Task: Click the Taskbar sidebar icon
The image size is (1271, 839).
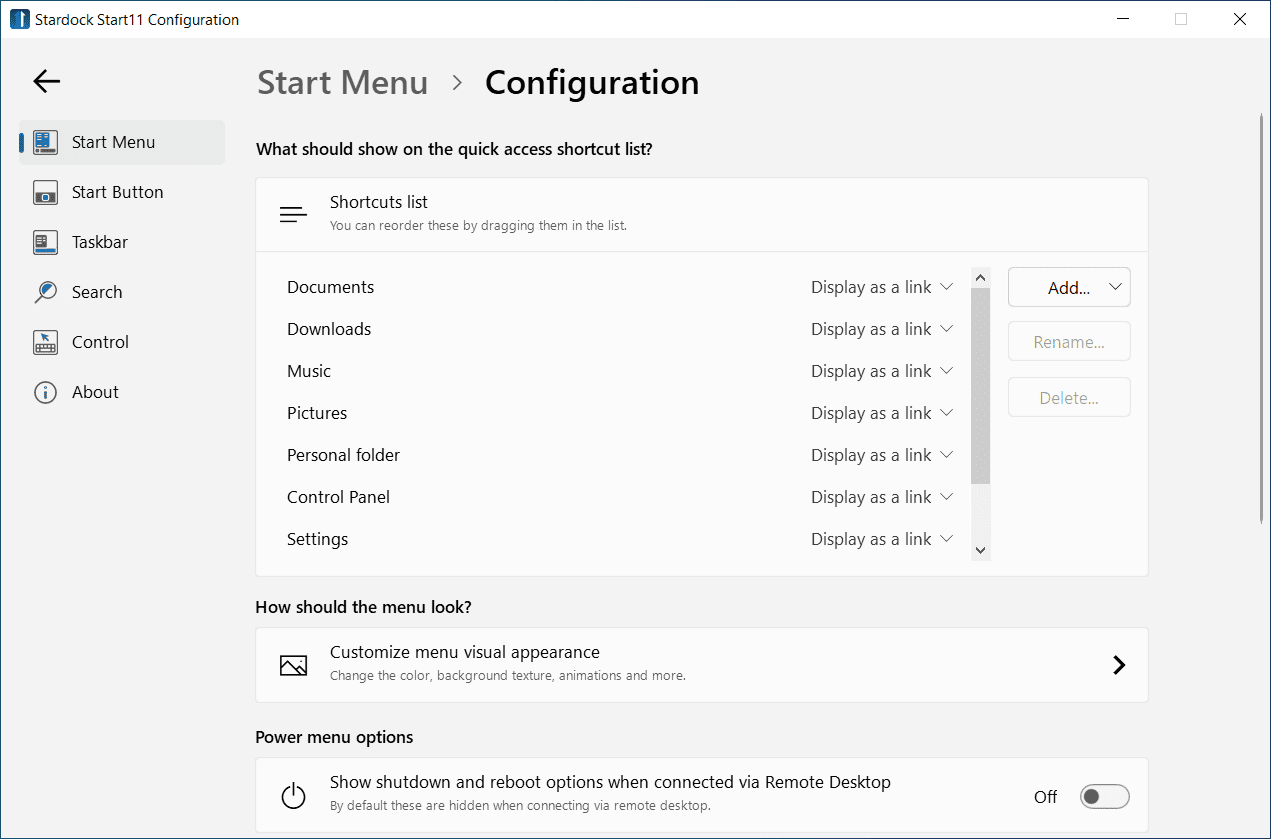Action: tap(45, 242)
